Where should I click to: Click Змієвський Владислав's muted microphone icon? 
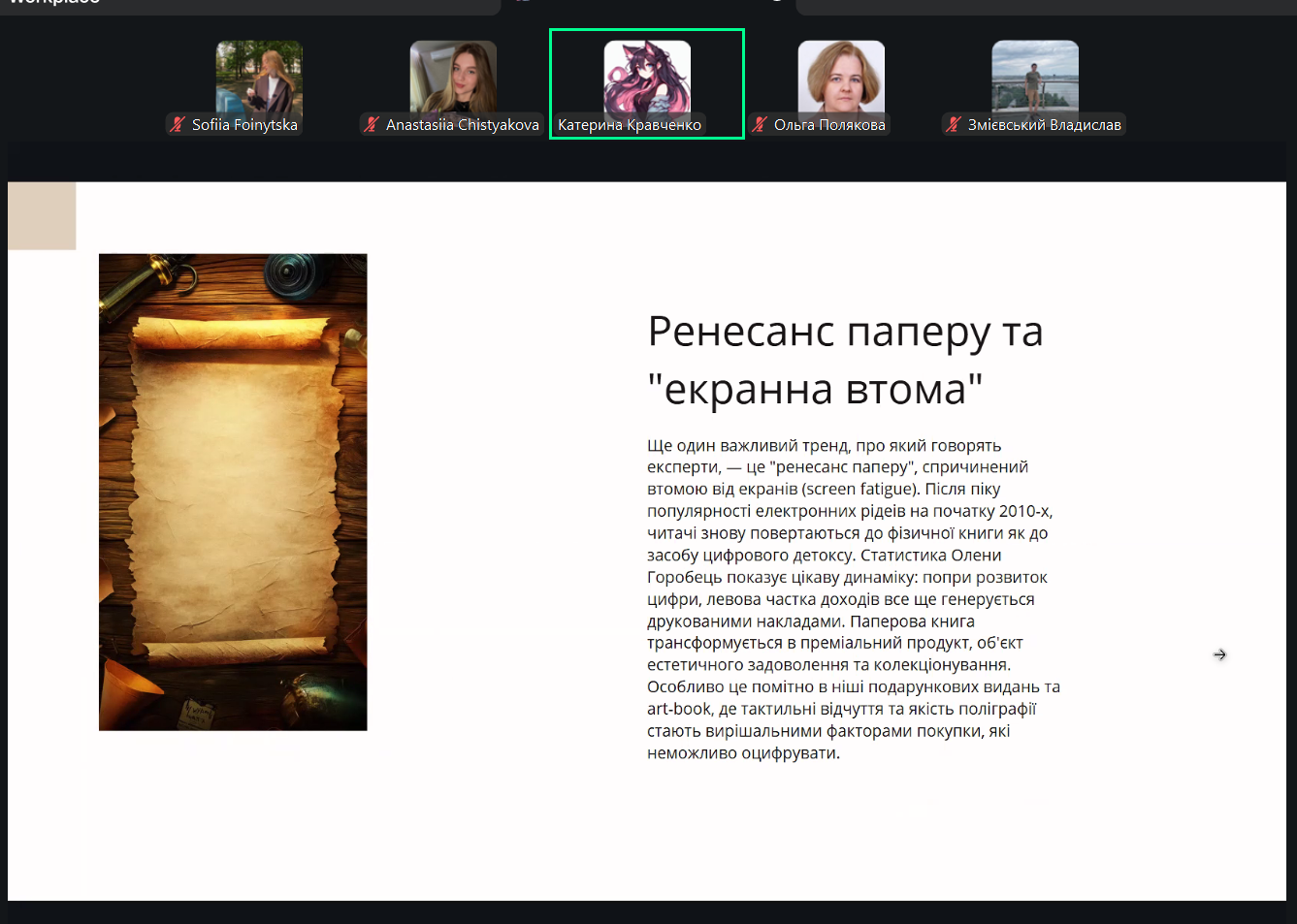pyautogui.click(x=954, y=124)
